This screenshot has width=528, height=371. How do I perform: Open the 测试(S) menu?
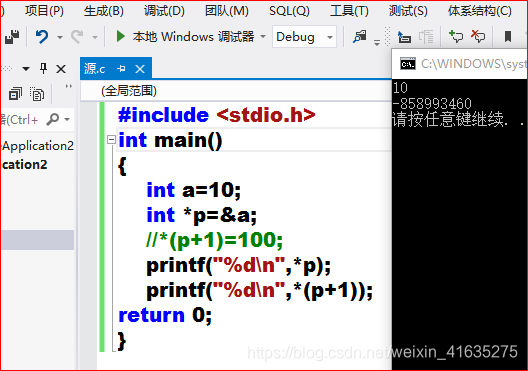408,11
